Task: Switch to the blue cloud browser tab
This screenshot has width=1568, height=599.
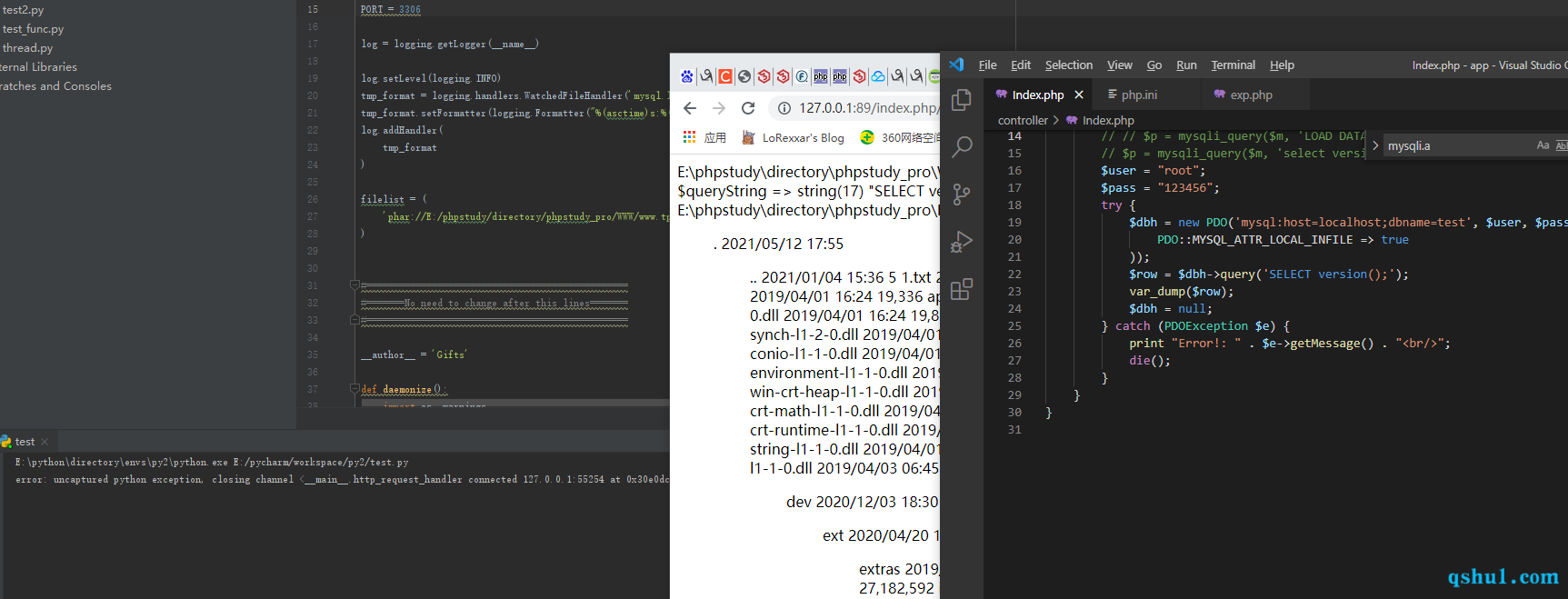Action: point(878,76)
